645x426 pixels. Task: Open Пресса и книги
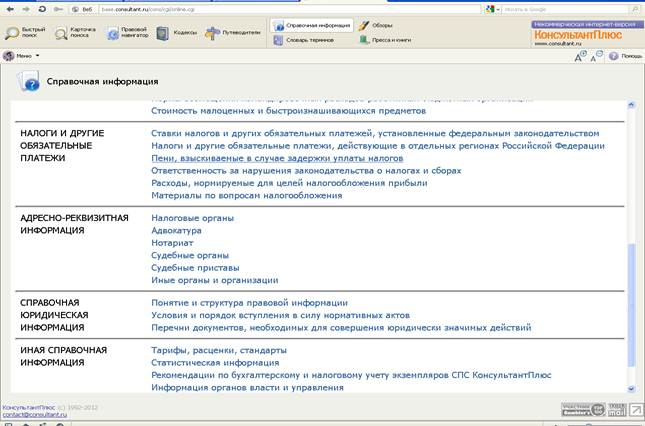coord(385,40)
